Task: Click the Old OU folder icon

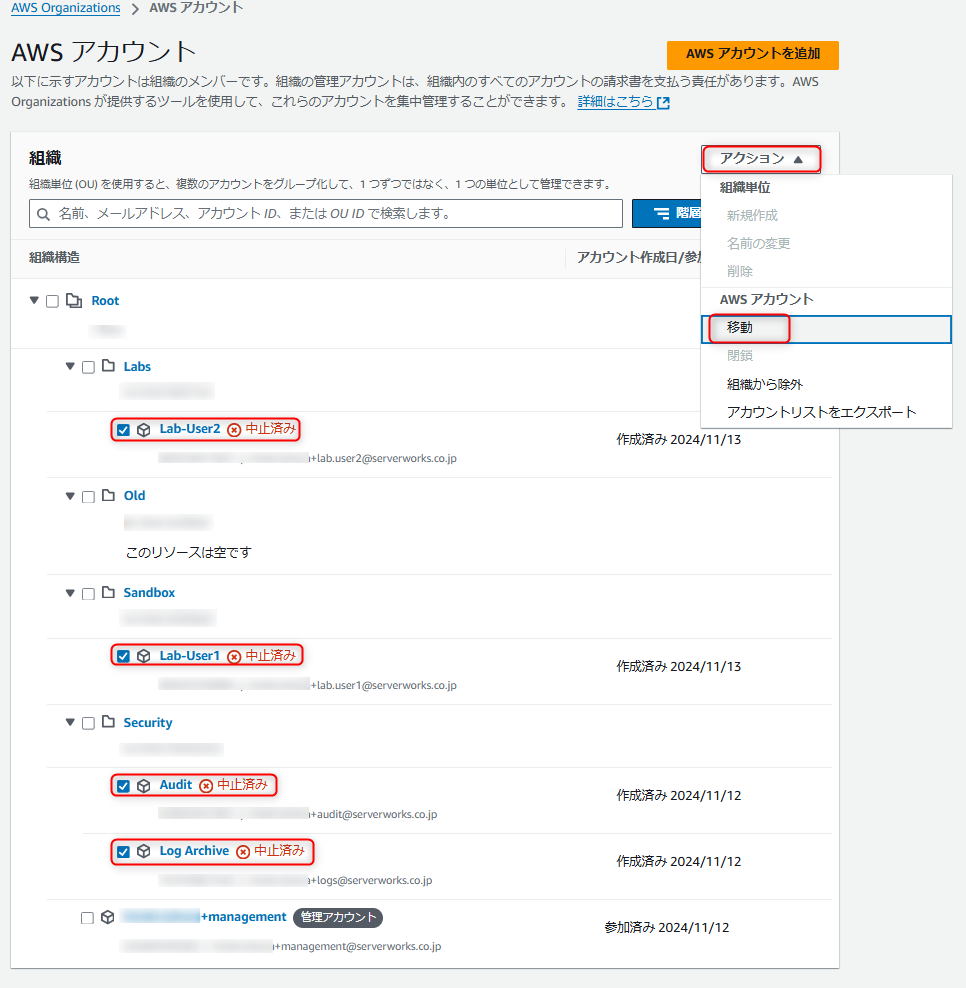Action: point(108,495)
